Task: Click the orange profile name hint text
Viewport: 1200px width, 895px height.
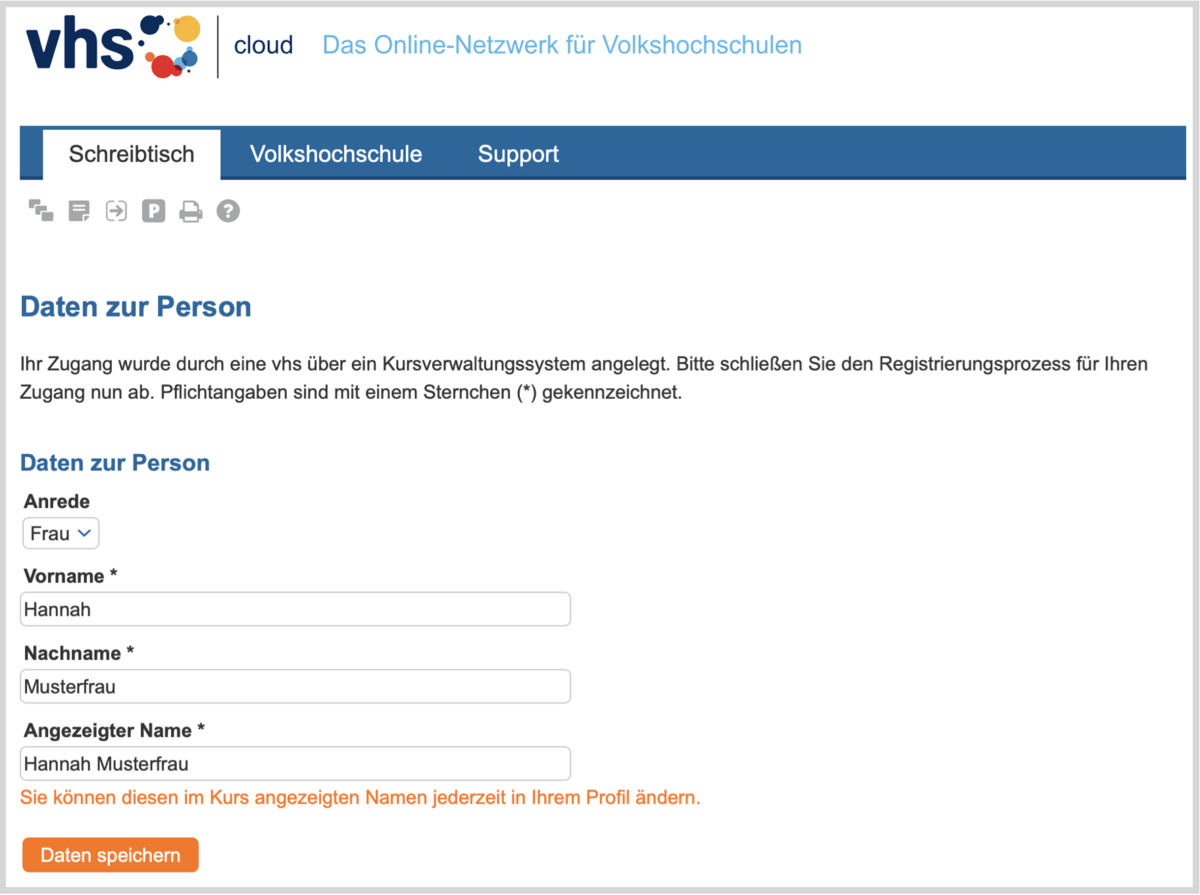Action: pos(360,798)
